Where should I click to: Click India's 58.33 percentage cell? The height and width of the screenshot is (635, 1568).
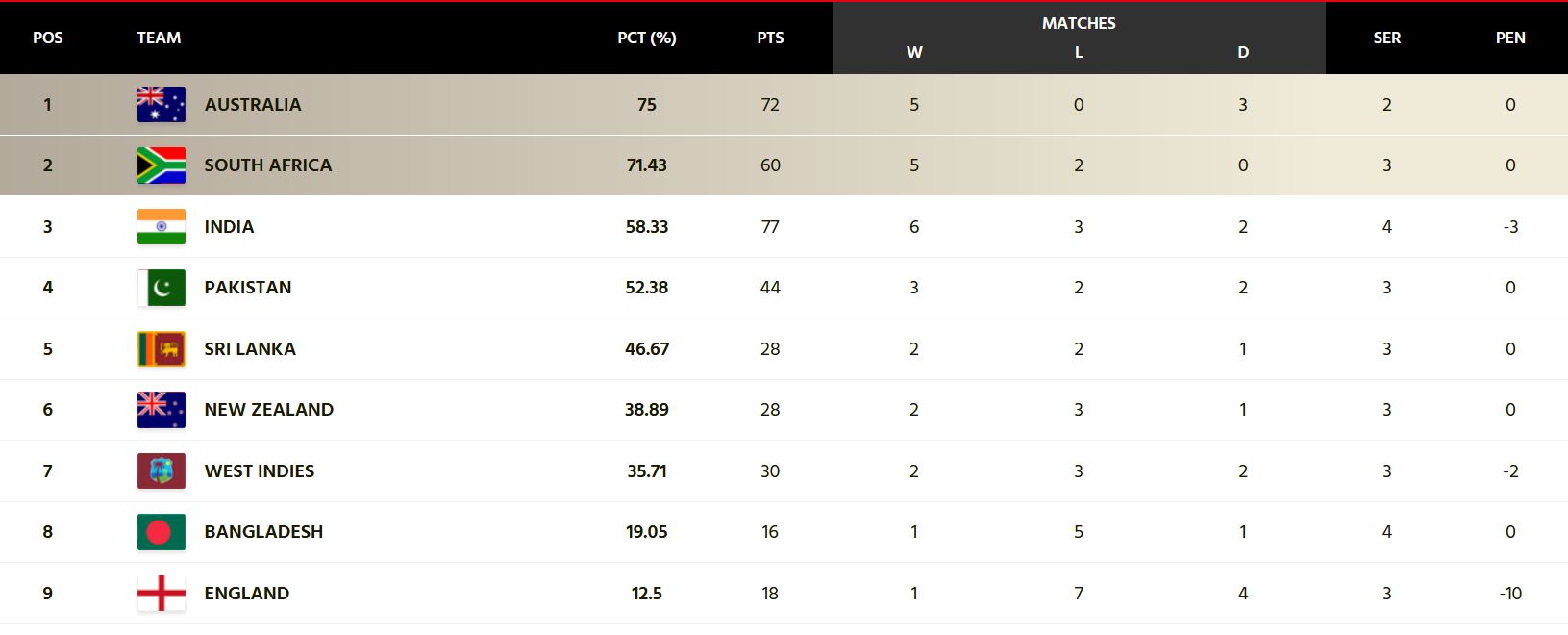[647, 227]
